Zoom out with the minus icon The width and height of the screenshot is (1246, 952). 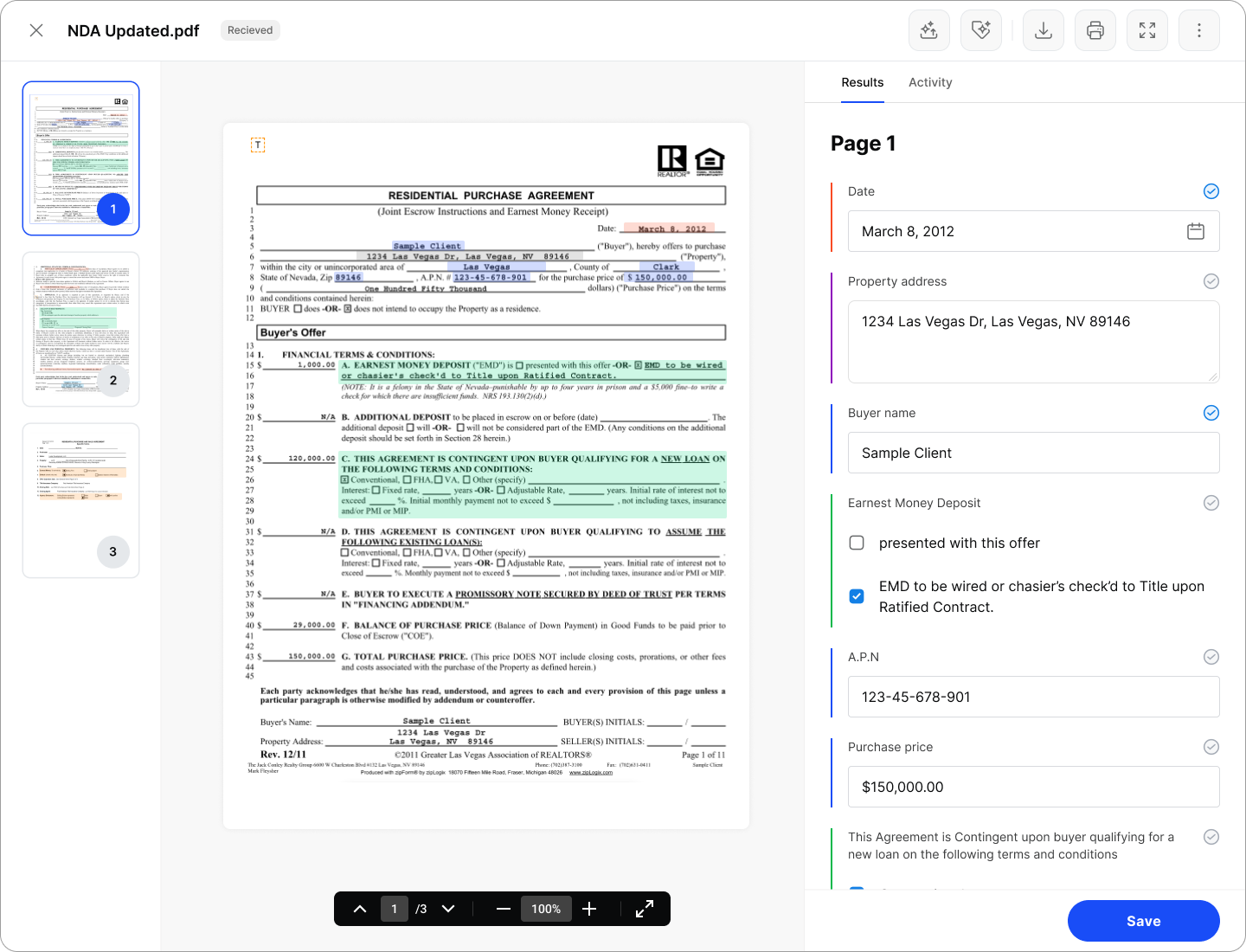tap(504, 909)
